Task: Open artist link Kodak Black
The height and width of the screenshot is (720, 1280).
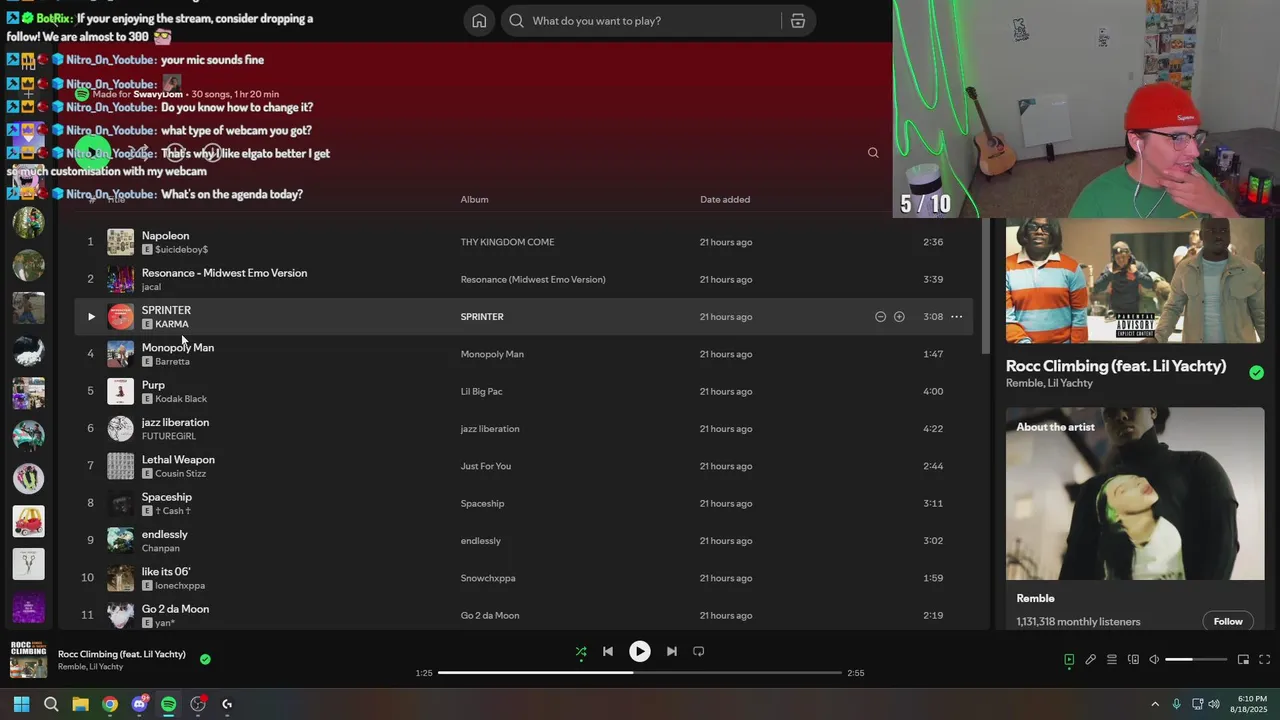Action: 181,399
